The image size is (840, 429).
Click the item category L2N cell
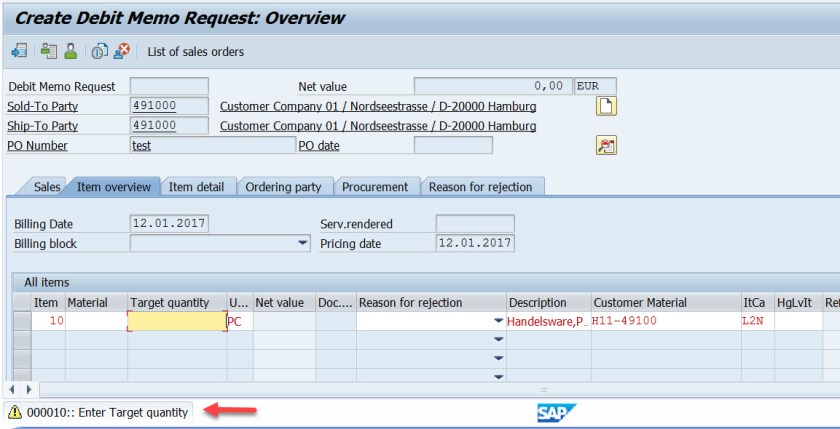[757, 321]
